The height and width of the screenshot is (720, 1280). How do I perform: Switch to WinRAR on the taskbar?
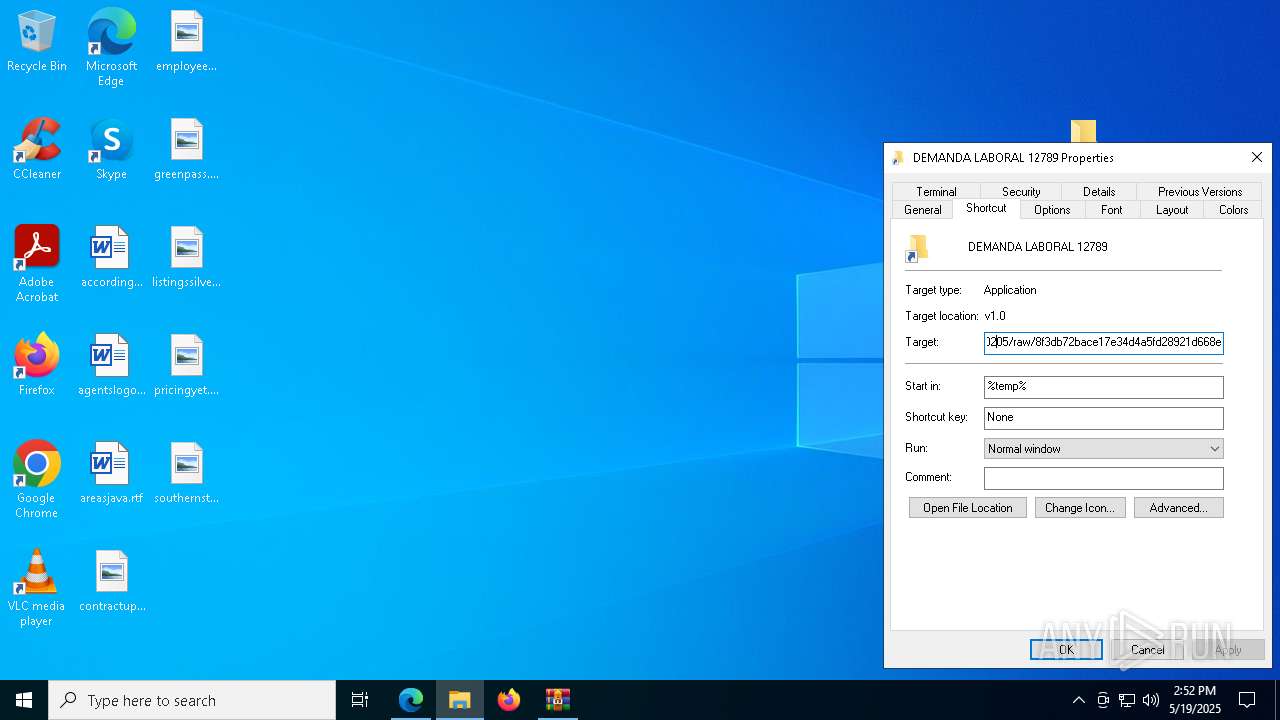pyautogui.click(x=558, y=700)
